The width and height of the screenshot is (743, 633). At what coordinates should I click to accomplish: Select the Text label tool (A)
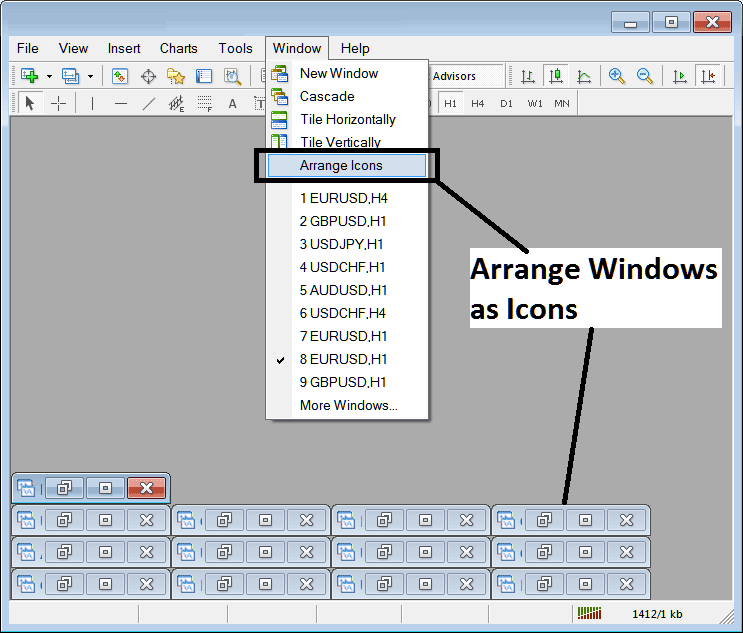click(232, 103)
